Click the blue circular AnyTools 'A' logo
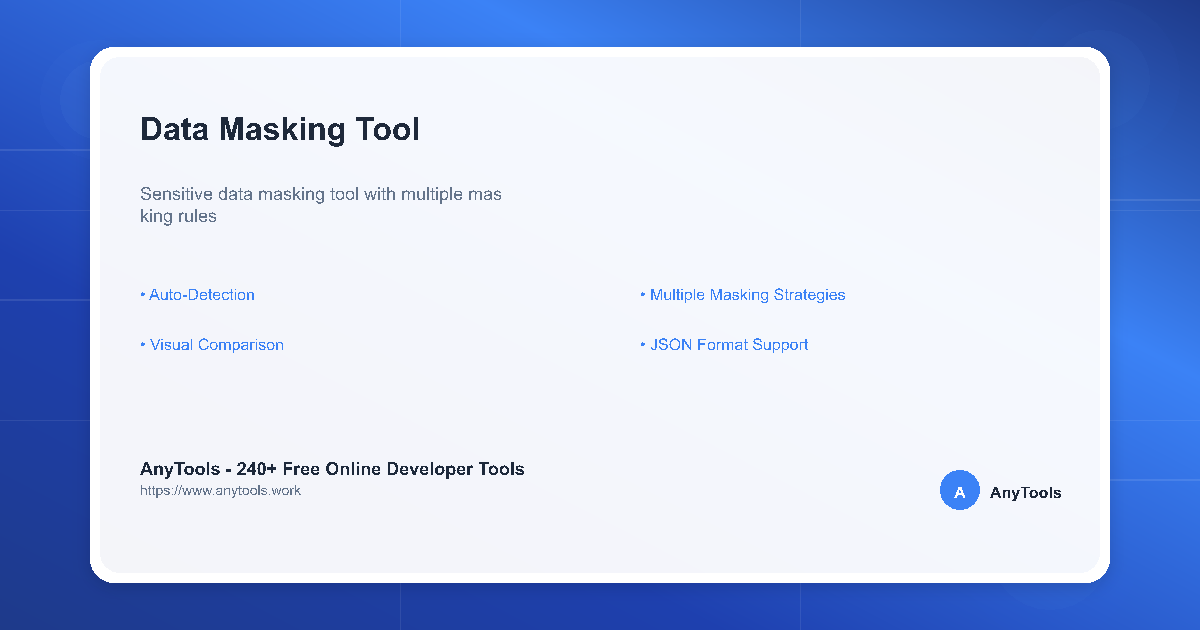Viewport: 1200px width, 630px height. [x=960, y=491]
